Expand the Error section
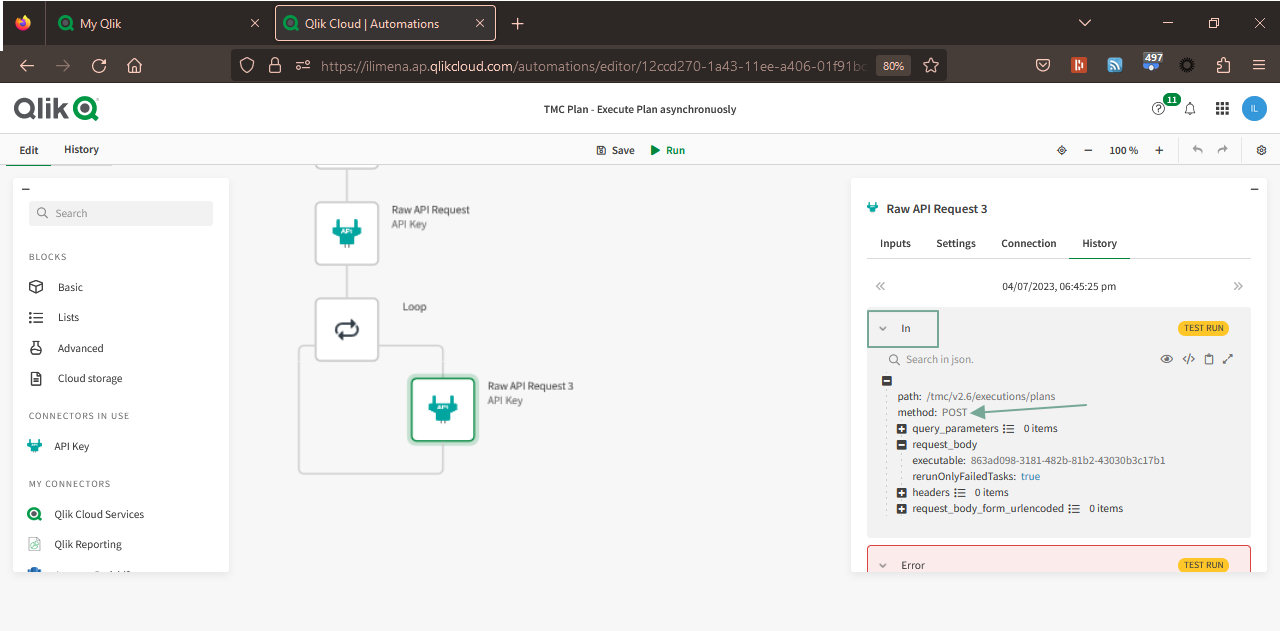This screenshot has height=631, width=1280. tap(882, 565)
